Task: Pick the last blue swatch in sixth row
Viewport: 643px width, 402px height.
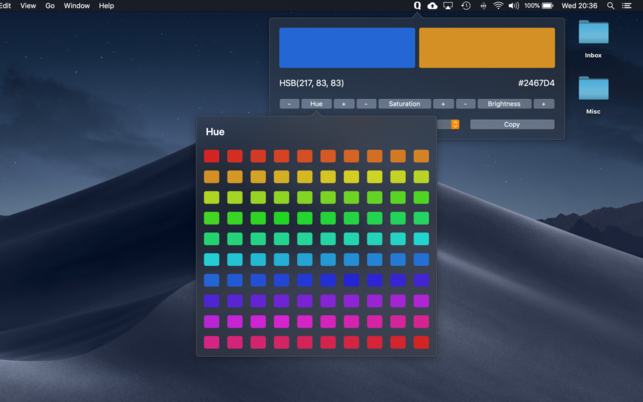Action: coord(421,260)
